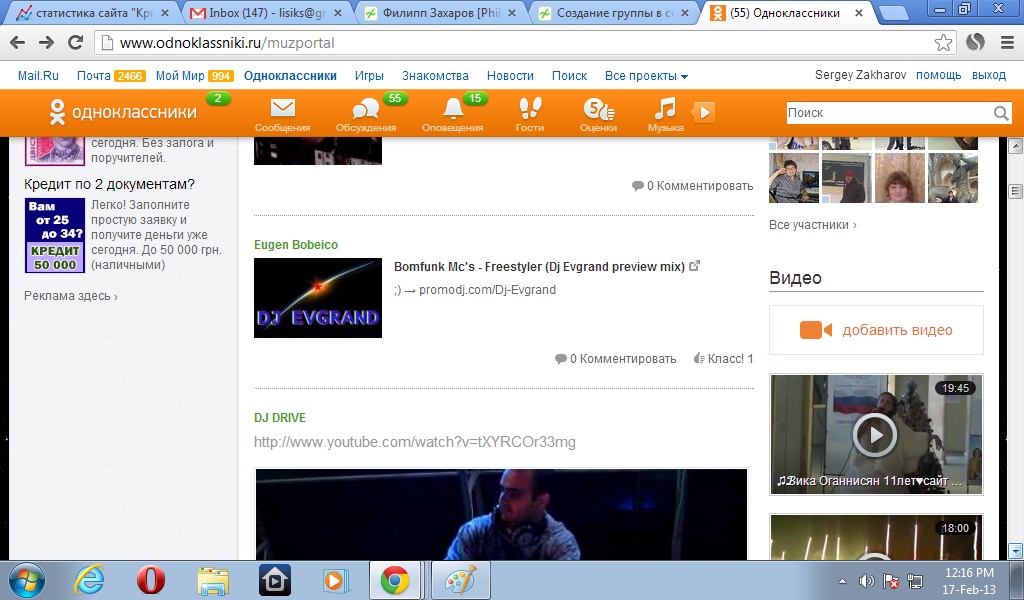The width and height of the screenshot is (1024, 600).
Task: Click Все участники link
Action: [x=812, y=225]
